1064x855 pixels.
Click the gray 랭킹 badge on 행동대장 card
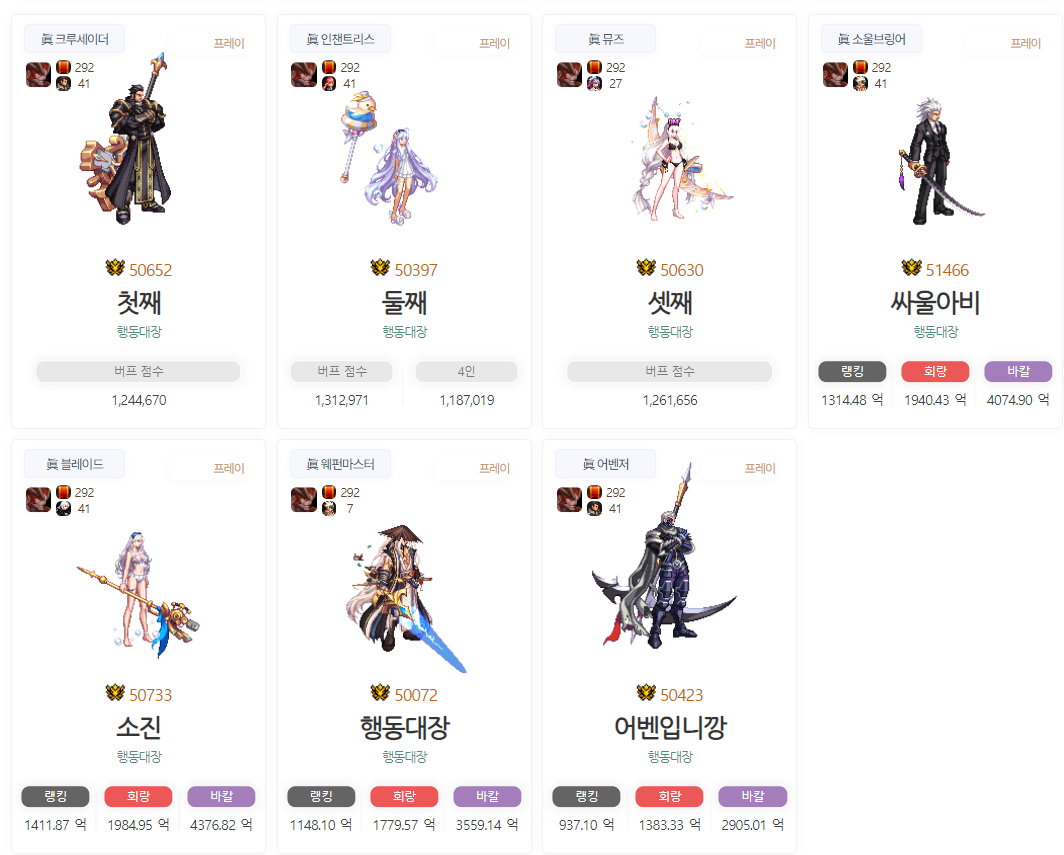point(321,796)
